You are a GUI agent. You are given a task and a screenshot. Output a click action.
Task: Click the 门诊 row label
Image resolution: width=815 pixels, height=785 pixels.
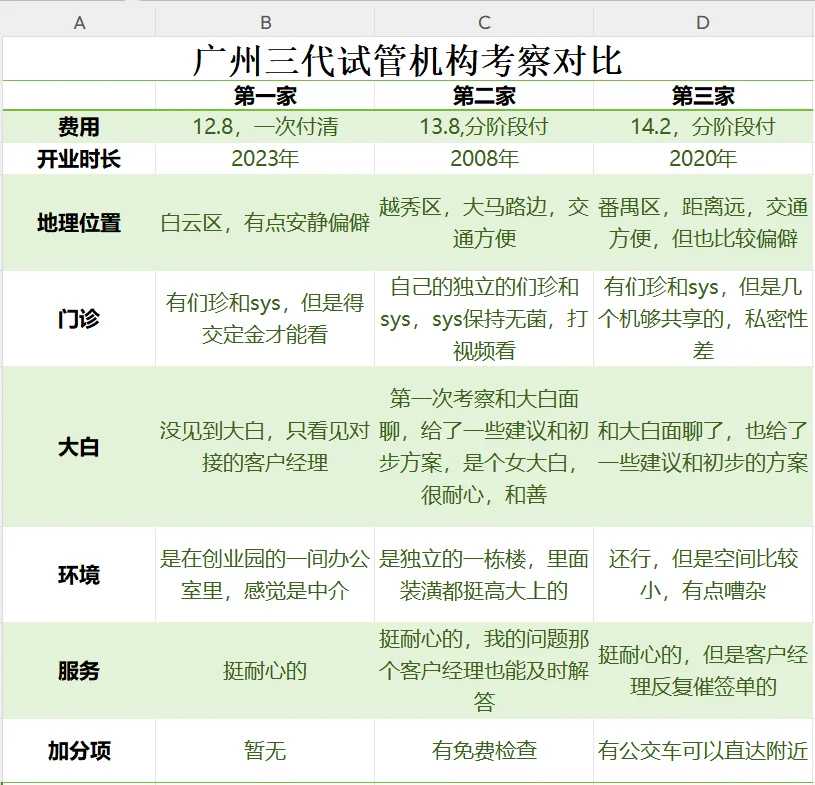click(x=79, y=318)
